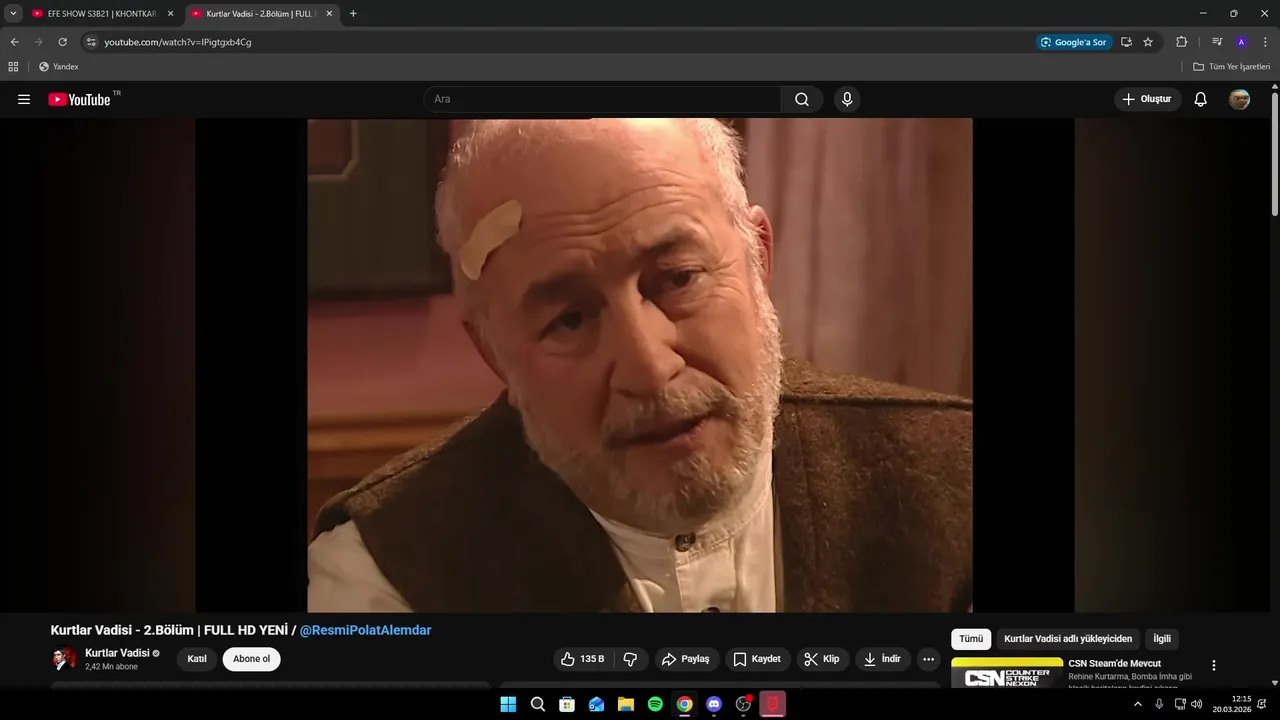Click the YouTube search Ara field
The width and height of the screenshot is (1280, 720).
click(x=602, y=99)
